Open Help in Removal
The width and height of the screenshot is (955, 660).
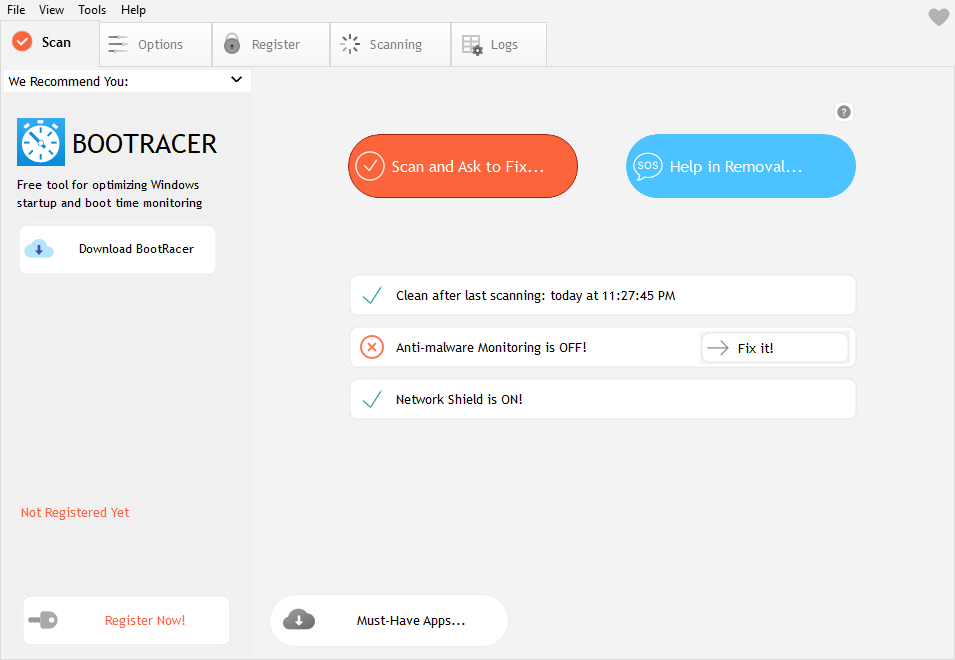(x=741, y=166)
